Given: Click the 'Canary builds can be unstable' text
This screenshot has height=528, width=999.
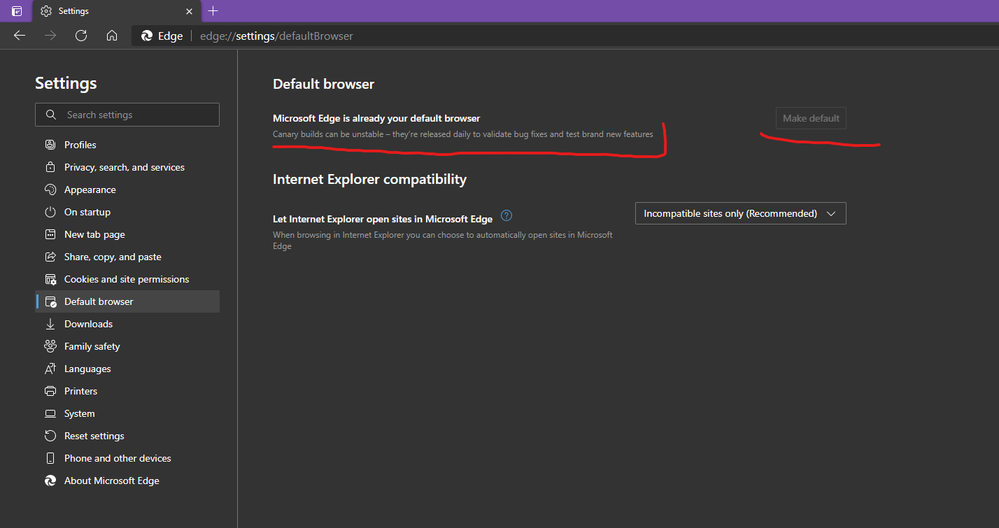Looking at the screenshot, I should click(463, 134).
